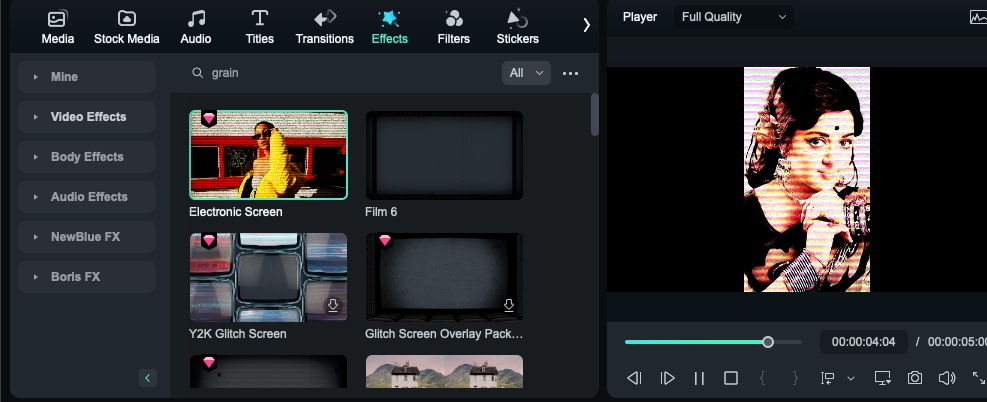Open the scopes waveform icon in player
This screenshot has width=987, height=402.
tap(978, 17)
